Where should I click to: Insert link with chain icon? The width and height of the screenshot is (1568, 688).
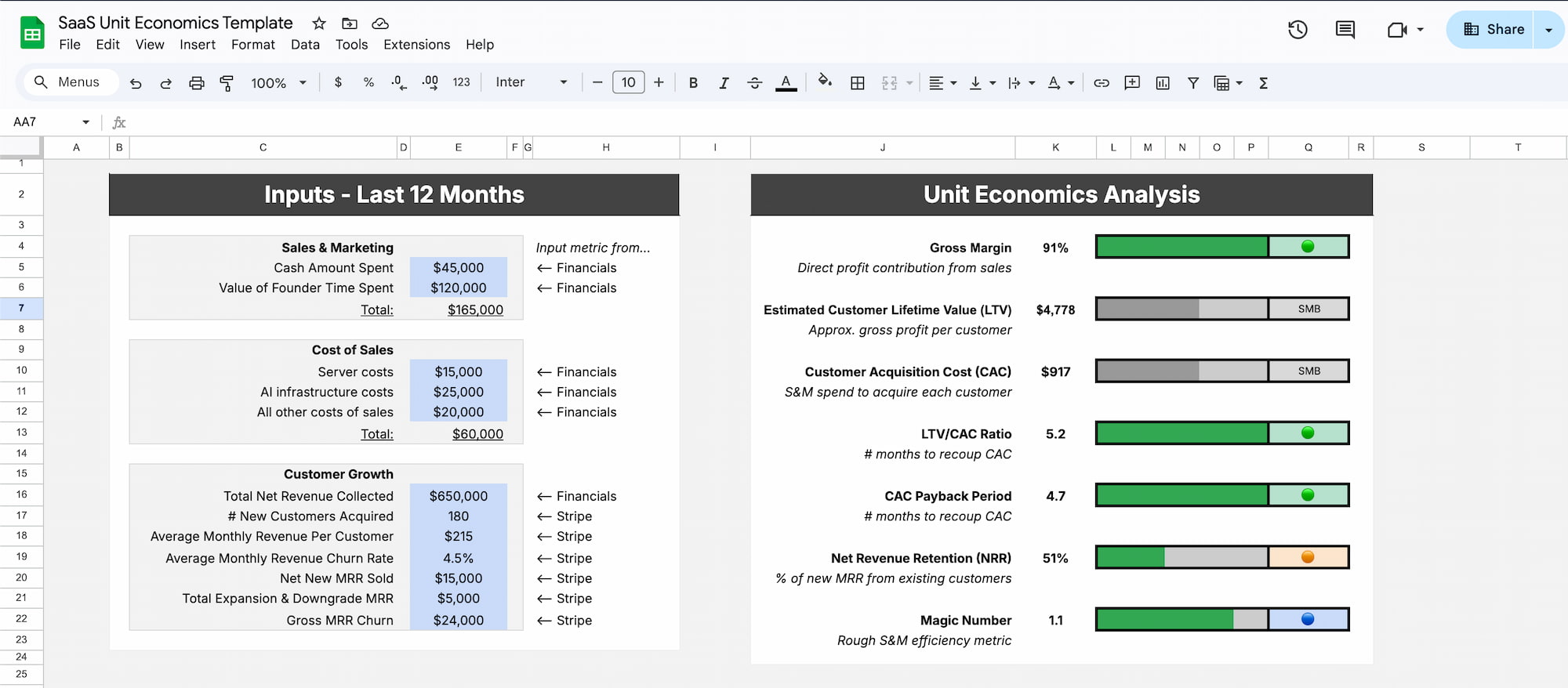[1102, 82]
